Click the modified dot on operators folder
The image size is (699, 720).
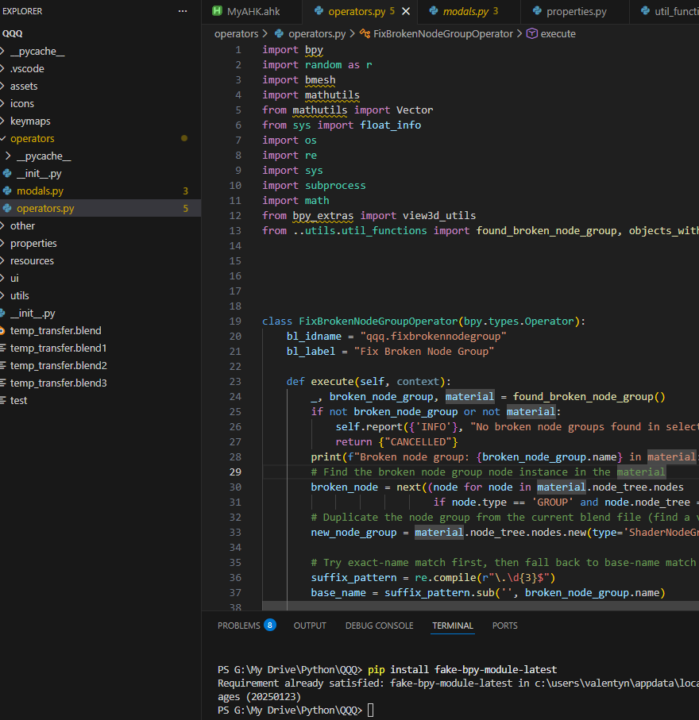[x=184, y=138]
